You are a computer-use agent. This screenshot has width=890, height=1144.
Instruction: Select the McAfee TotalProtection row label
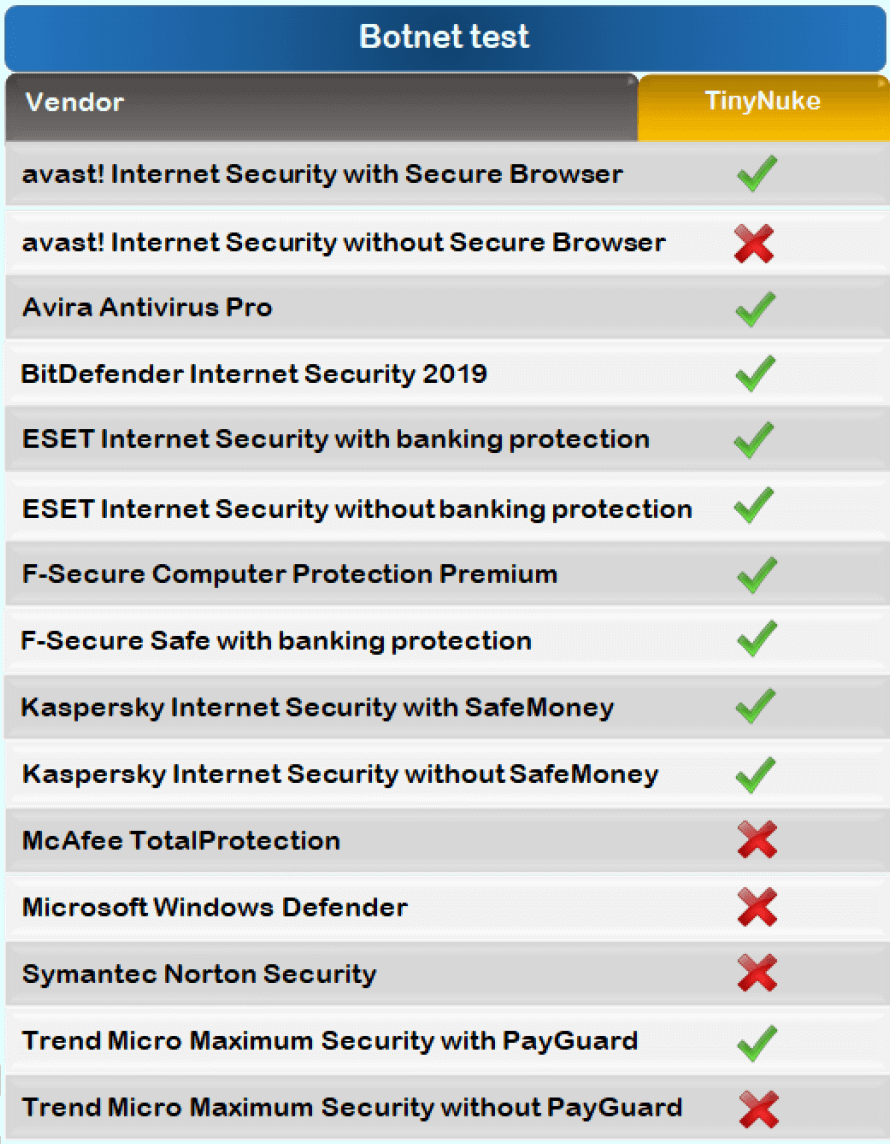click(x=181, y=841)
